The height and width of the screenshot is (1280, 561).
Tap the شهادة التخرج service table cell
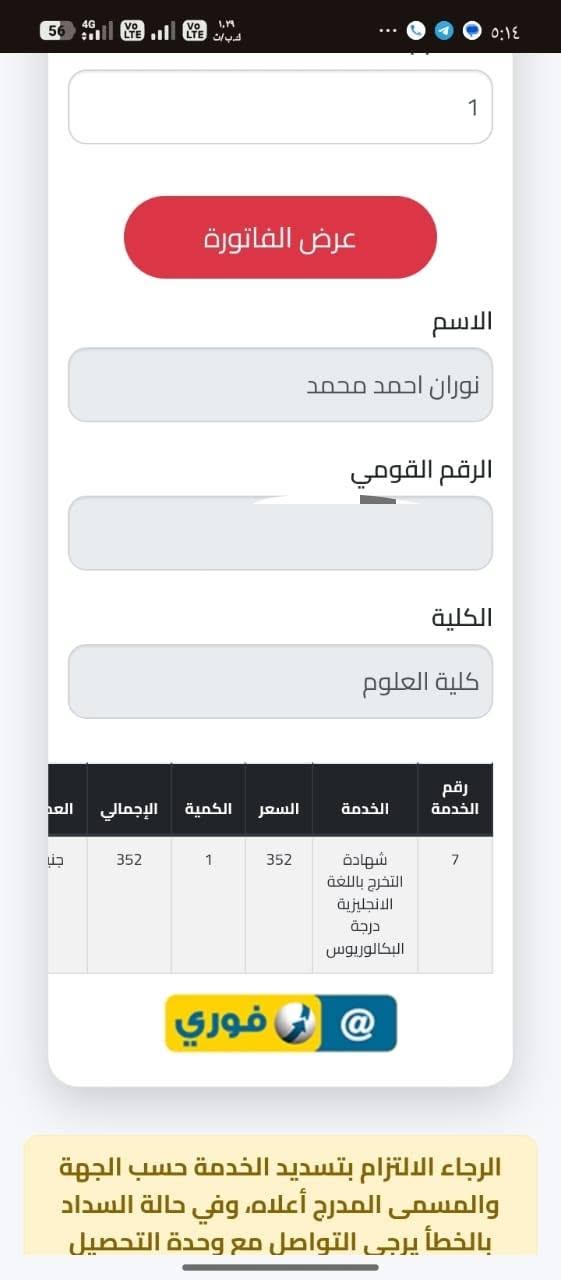click(365, 904)
